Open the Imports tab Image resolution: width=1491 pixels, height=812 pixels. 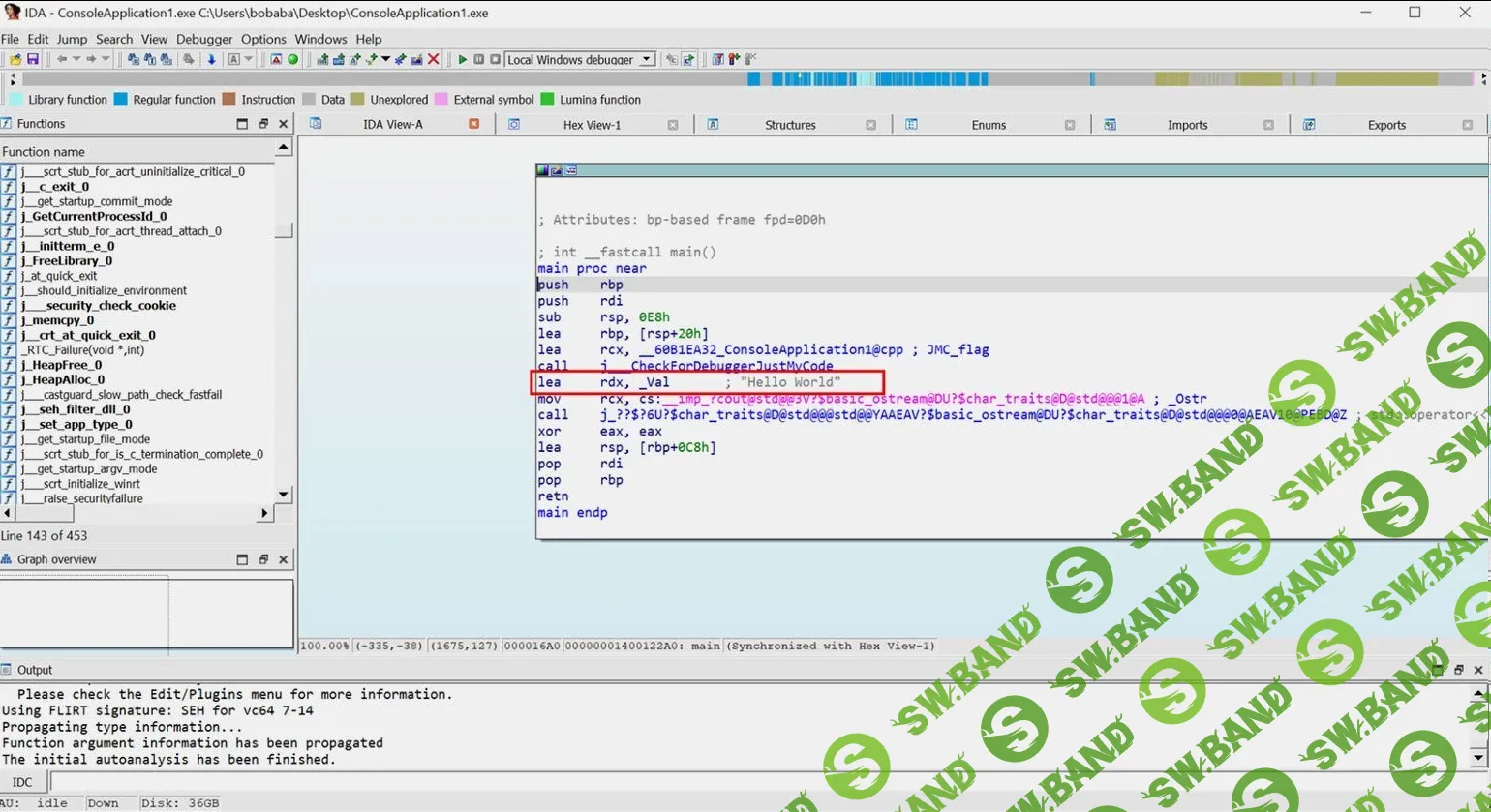pyautogui.click(x=1187, y=125)
